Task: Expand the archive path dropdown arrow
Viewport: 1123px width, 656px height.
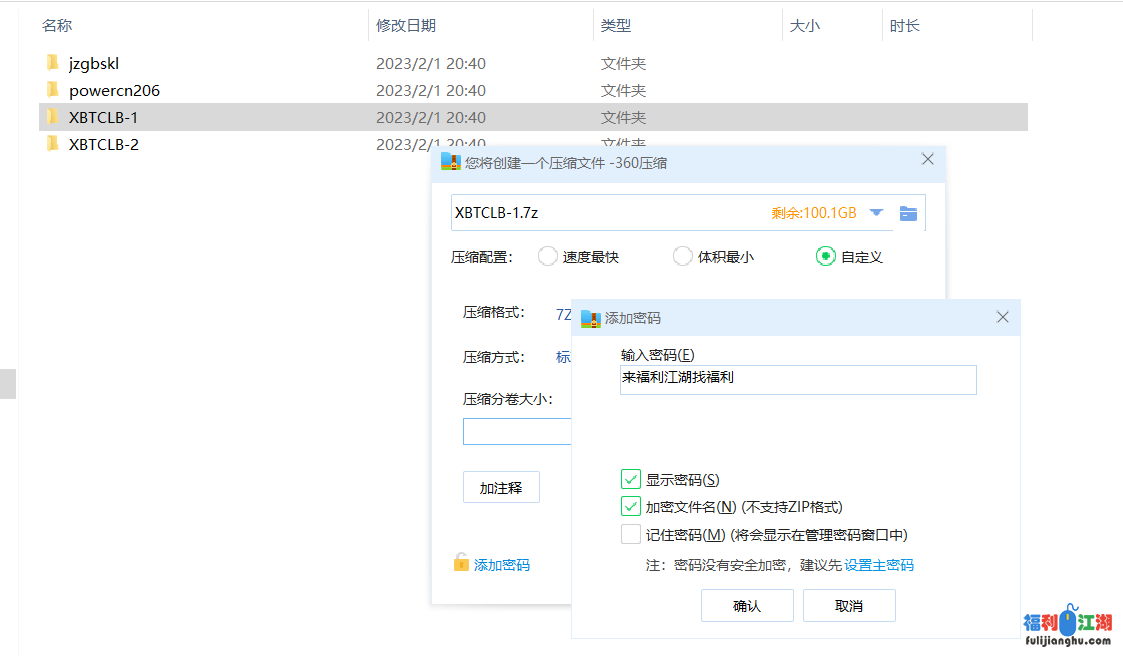Action: pos(877,213)
